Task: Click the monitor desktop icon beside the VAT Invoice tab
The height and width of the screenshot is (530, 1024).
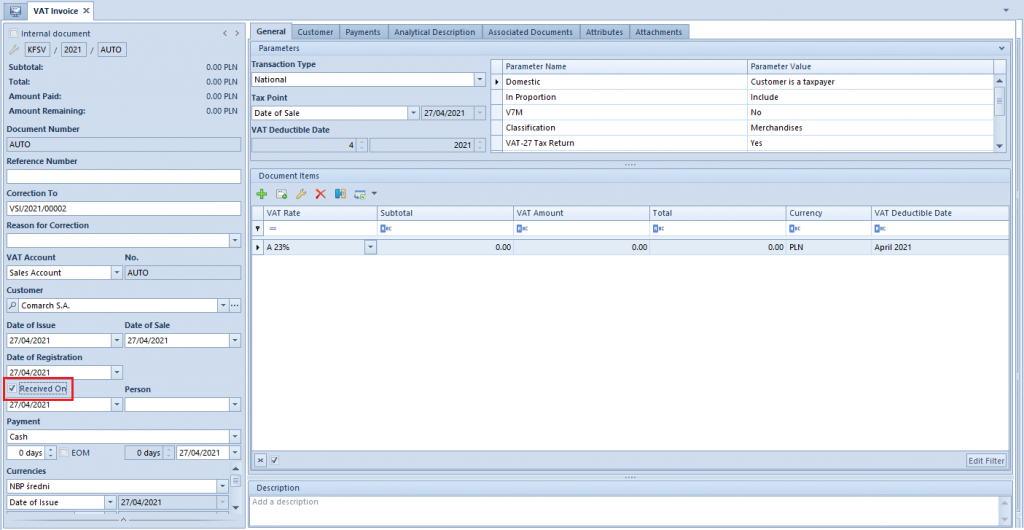Action: (x=15, y=11)
